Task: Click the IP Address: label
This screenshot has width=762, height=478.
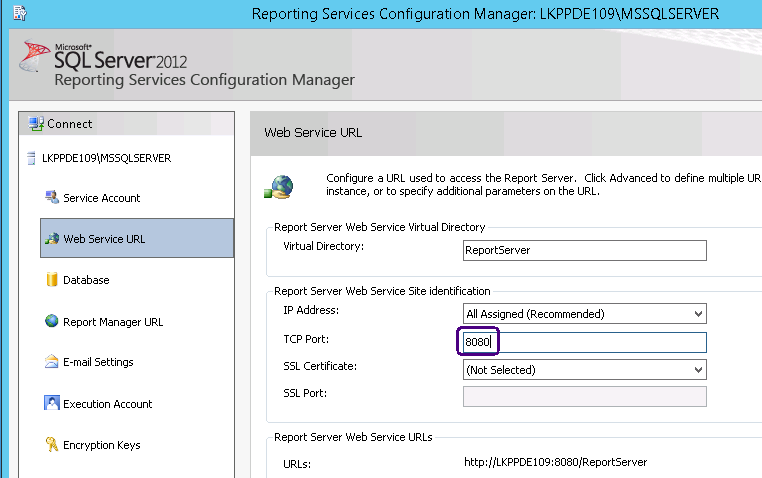Action: (x=311, y=310)
